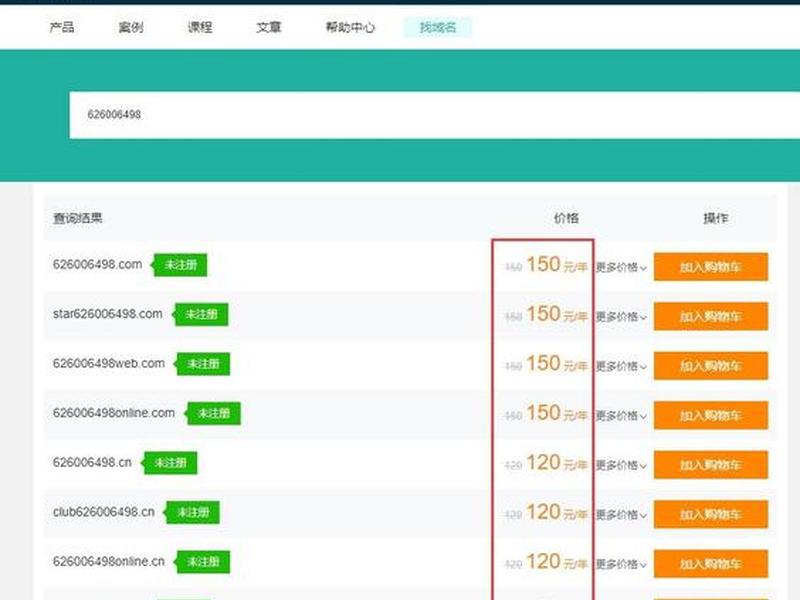Click the domain search field containing 626006498
The image size is (800, 600).
coord(435,115)
